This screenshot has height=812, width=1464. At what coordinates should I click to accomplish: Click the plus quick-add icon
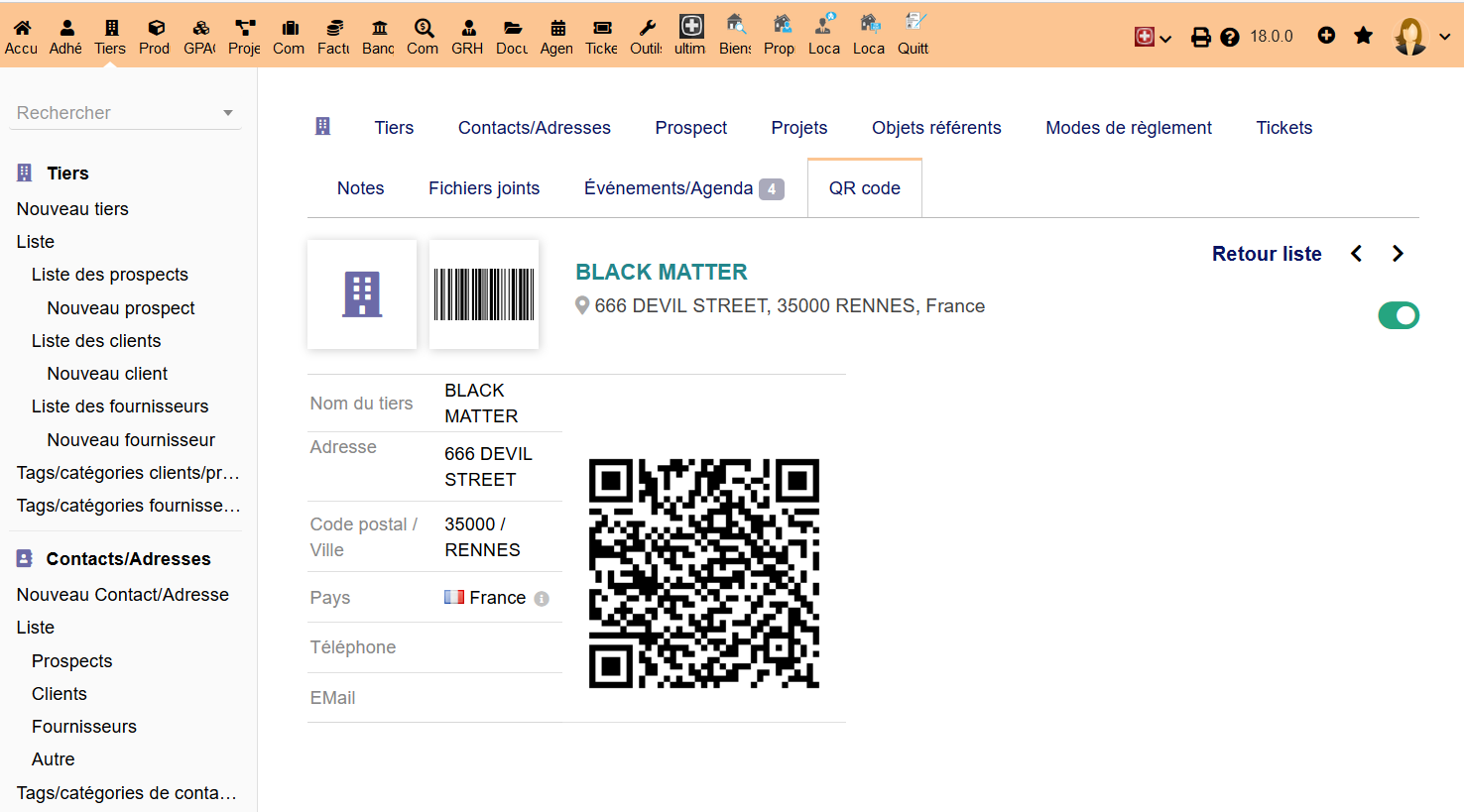click(x=1326, y=36)
